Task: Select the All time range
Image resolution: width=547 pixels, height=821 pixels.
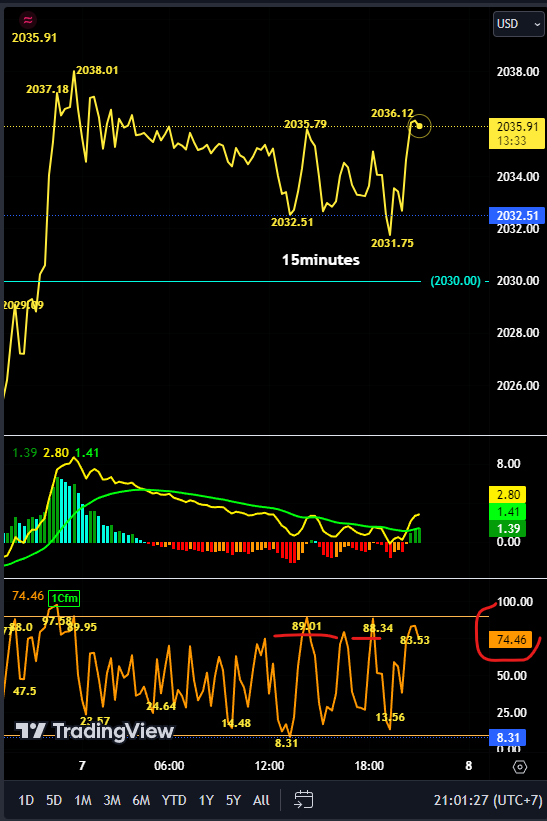Action: (x=261, y=800)
